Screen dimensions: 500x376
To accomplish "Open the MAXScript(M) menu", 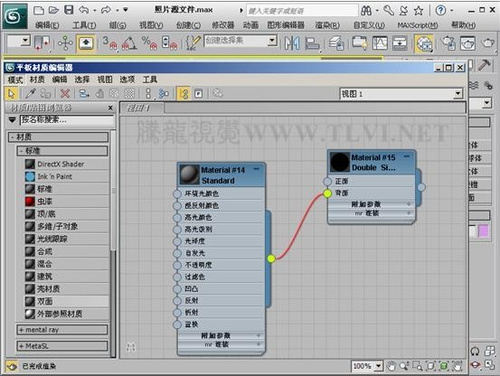I will point(417,25).
